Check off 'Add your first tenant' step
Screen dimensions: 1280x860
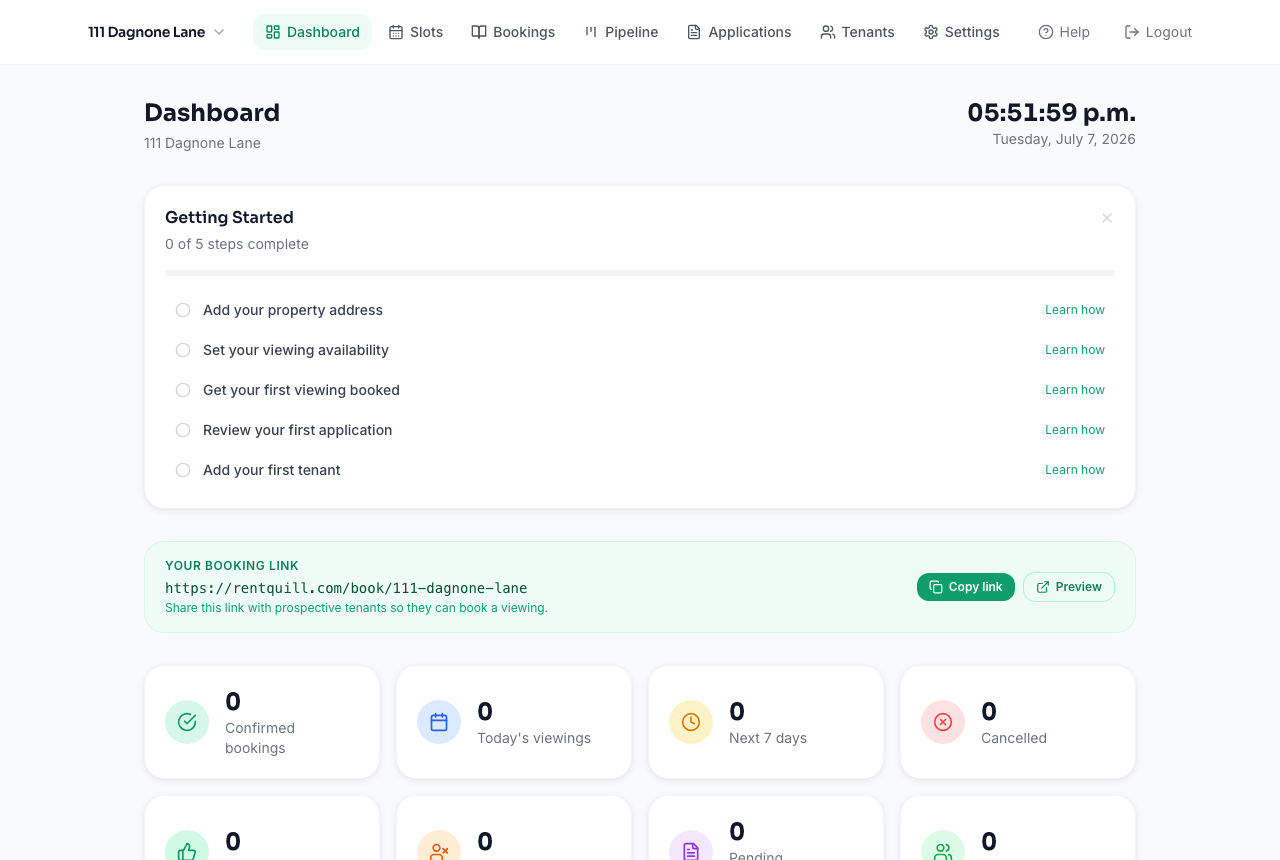[183, 470]
